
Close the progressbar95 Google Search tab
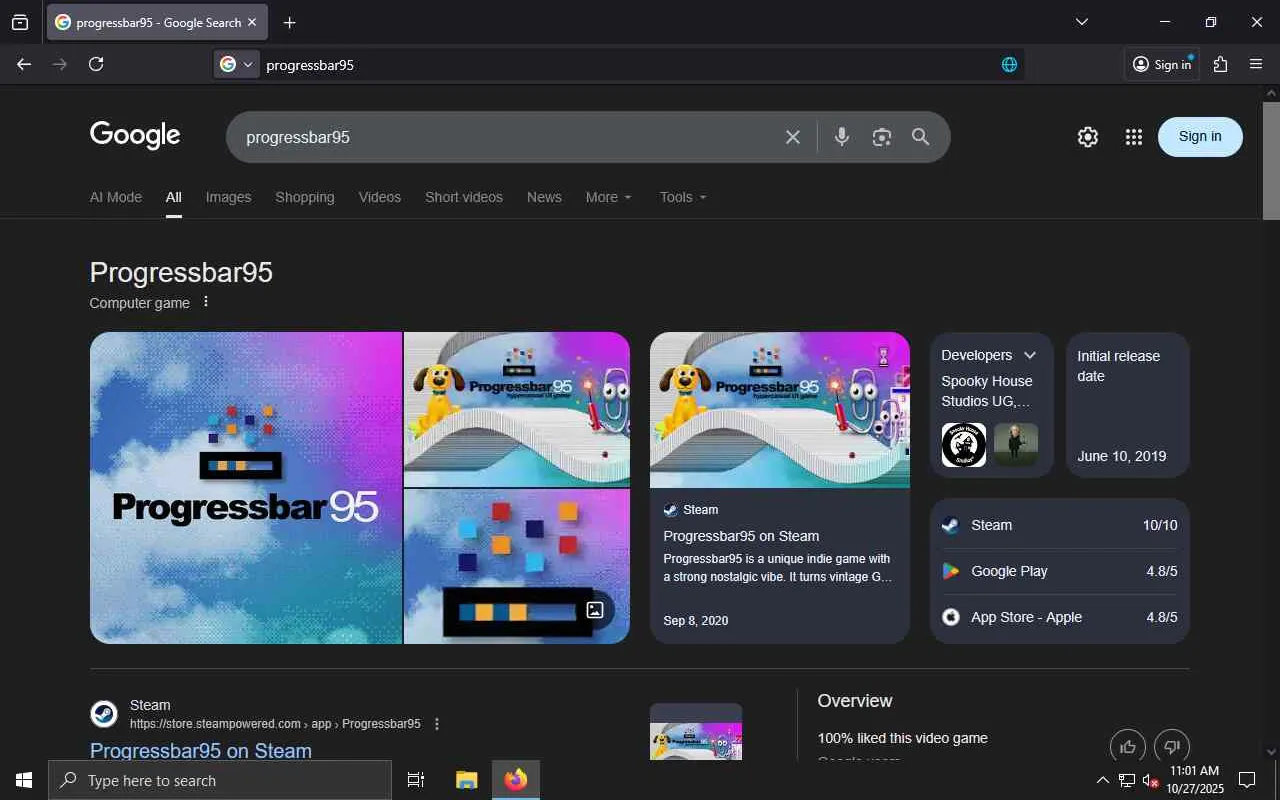(252, 22)
